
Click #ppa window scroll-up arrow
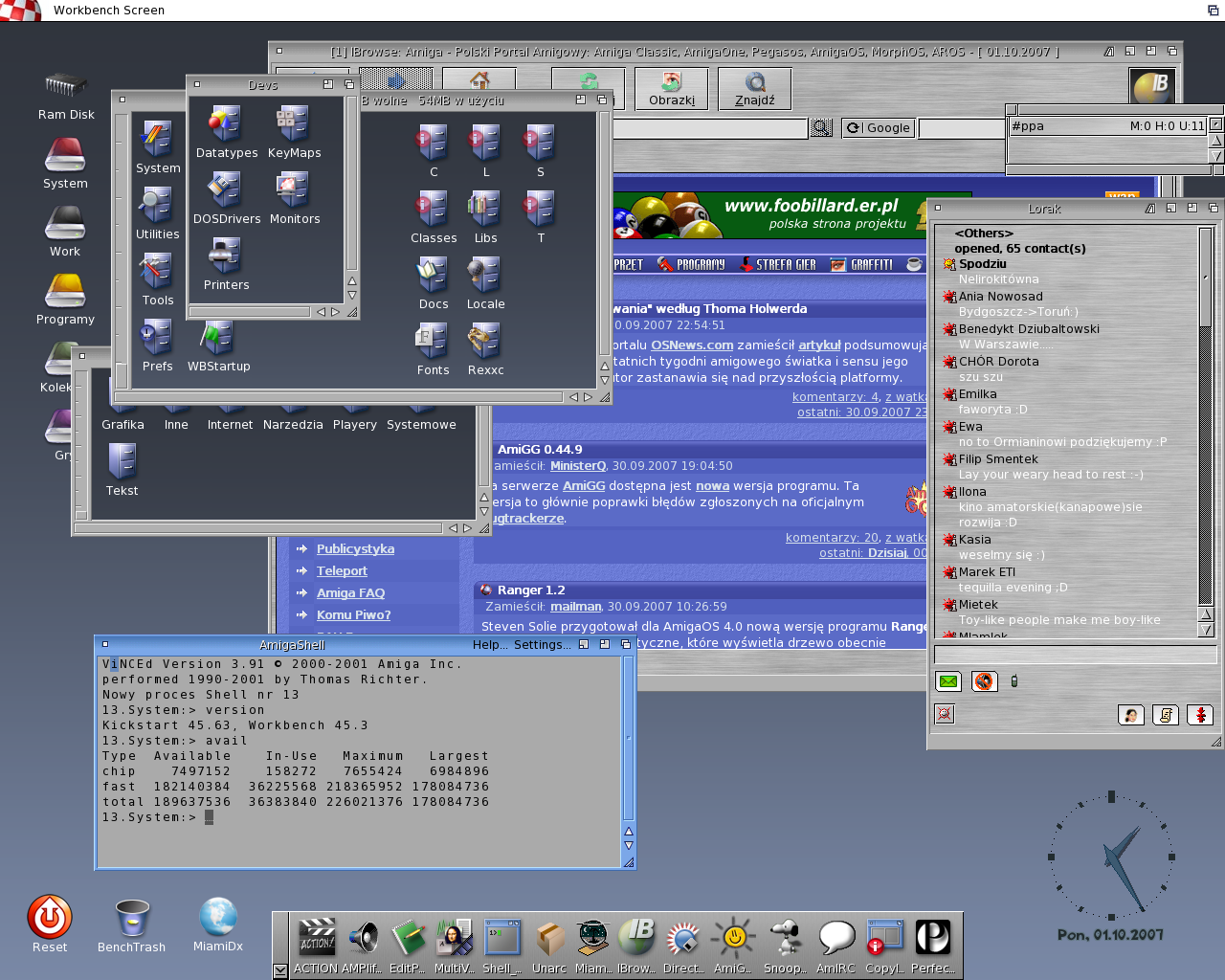1216,141
